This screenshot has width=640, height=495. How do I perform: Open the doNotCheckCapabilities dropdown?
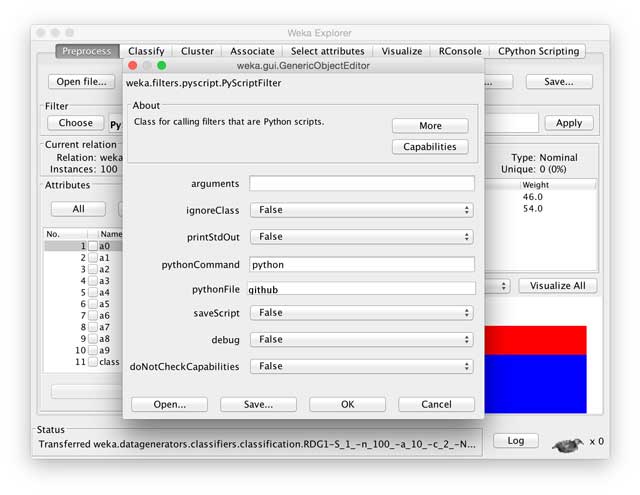[362, 366]
